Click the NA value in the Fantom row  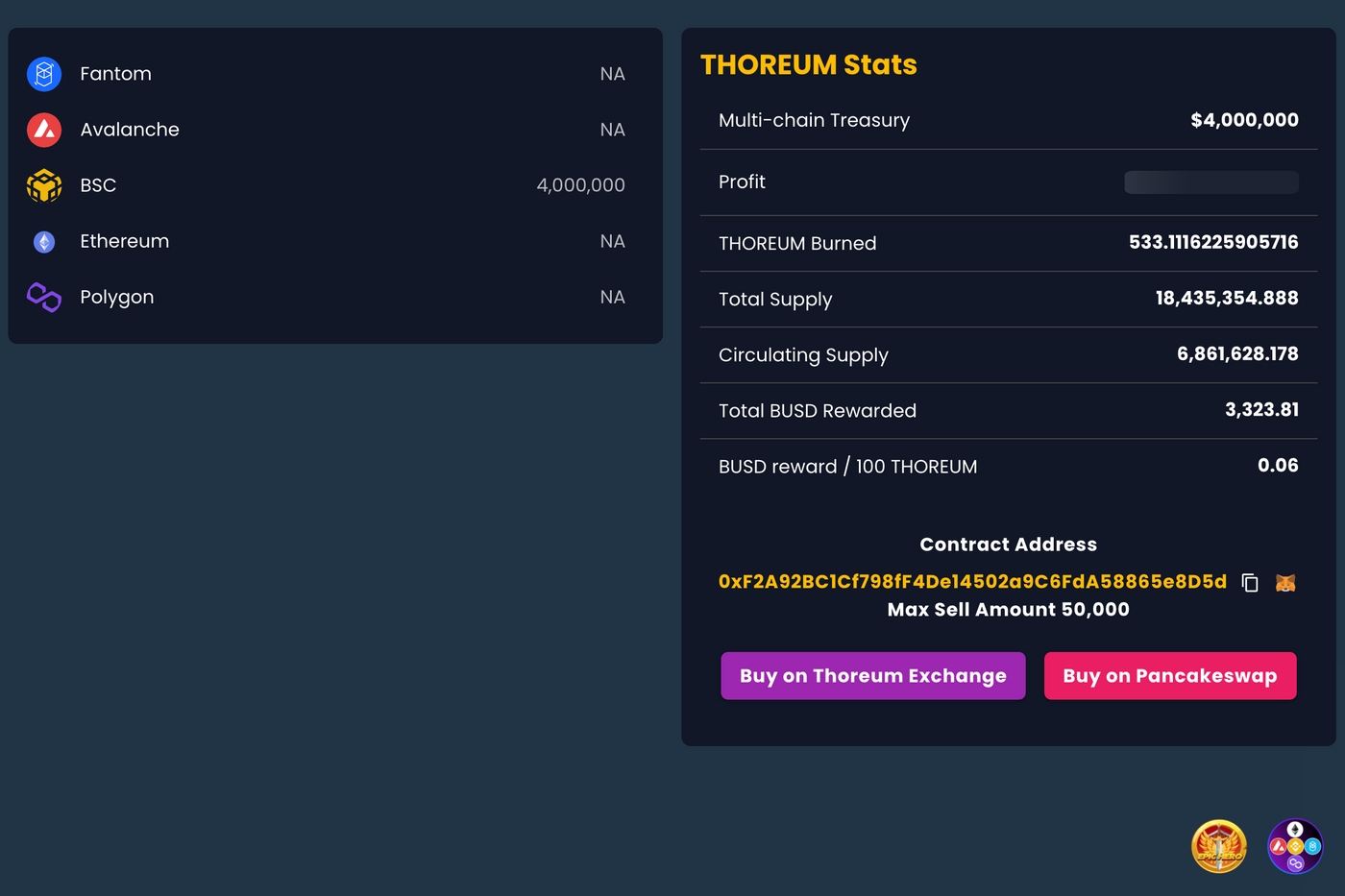613,74
